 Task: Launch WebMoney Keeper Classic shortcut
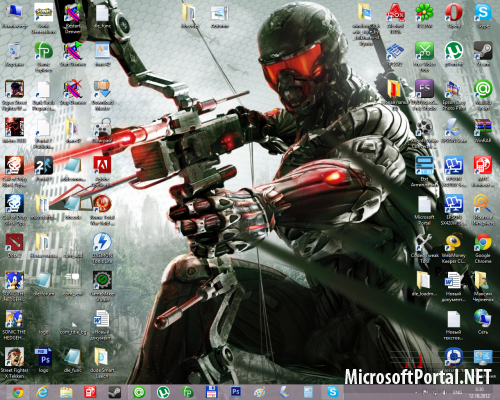pos(454,247)
